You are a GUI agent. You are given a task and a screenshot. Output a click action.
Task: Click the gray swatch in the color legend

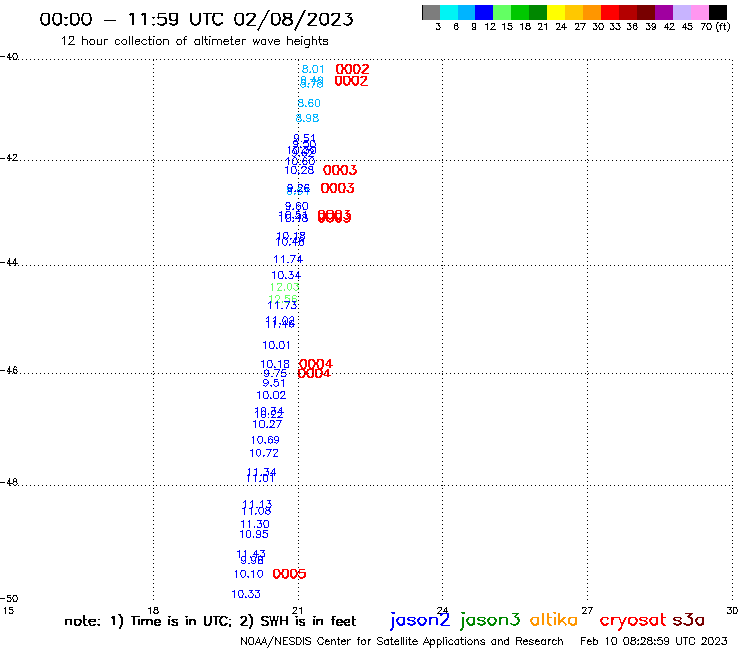coord(431,12)
